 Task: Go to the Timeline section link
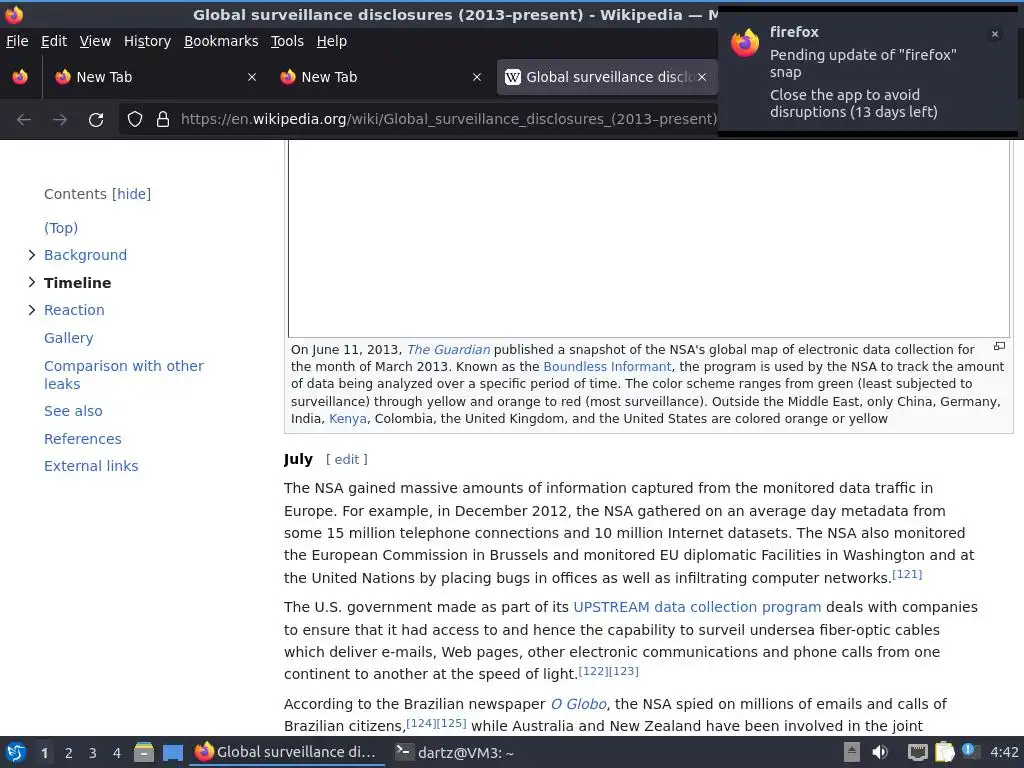click(78, 283)
